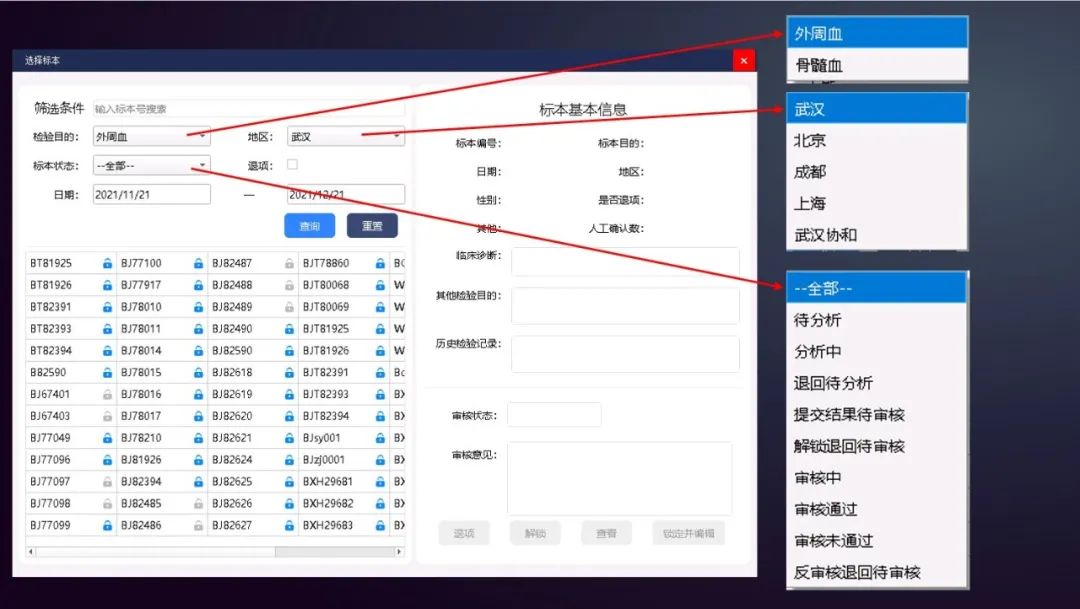Image resolution: width=1080 pixels, height=609 pixels.
Task: Click the lock icon next to BJ82627
Action: [x=289, y=526]
